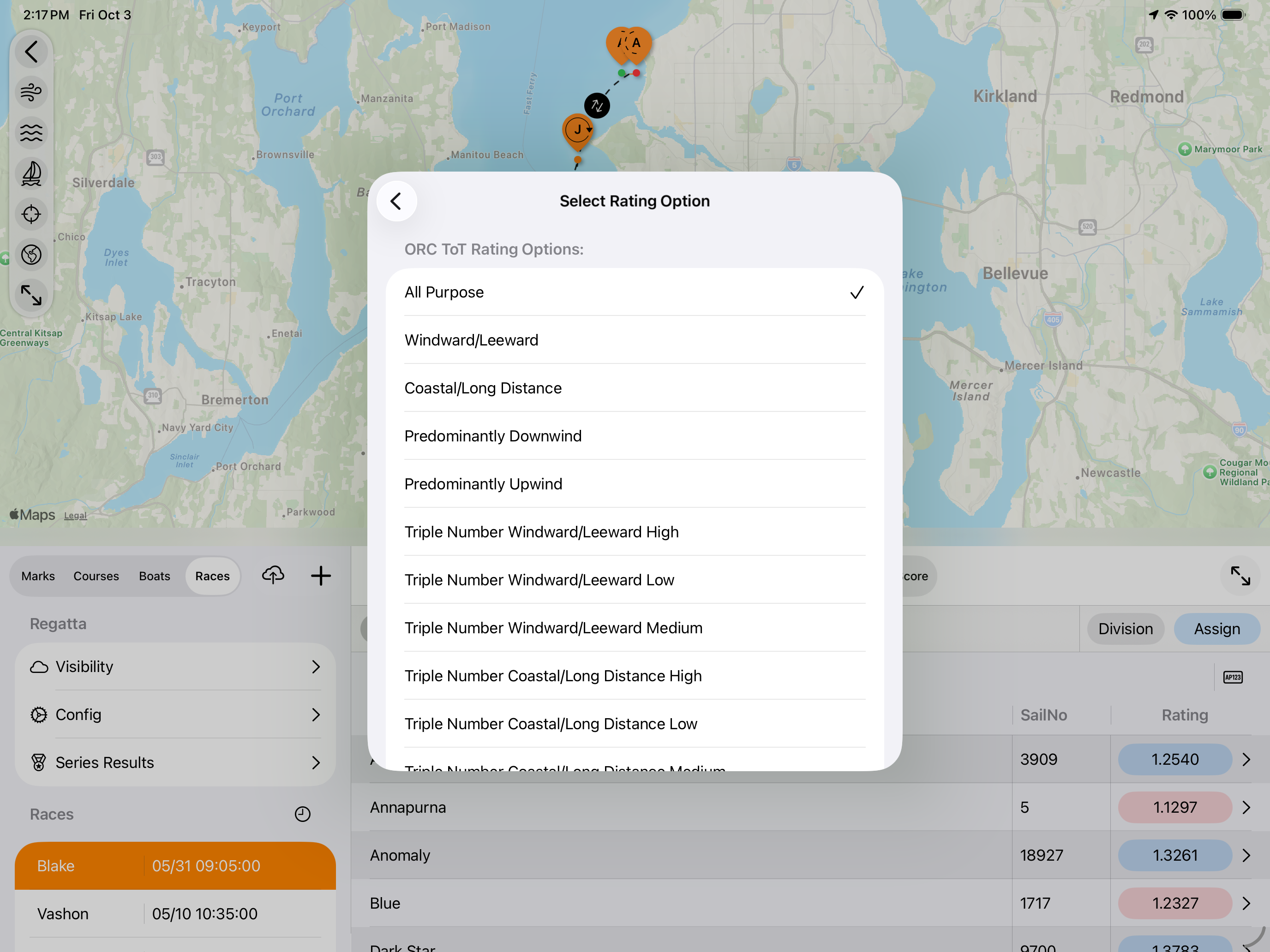Toggle the waves/current overlay icon
The image size is (1270, 952).
click(x=31, y=132)
